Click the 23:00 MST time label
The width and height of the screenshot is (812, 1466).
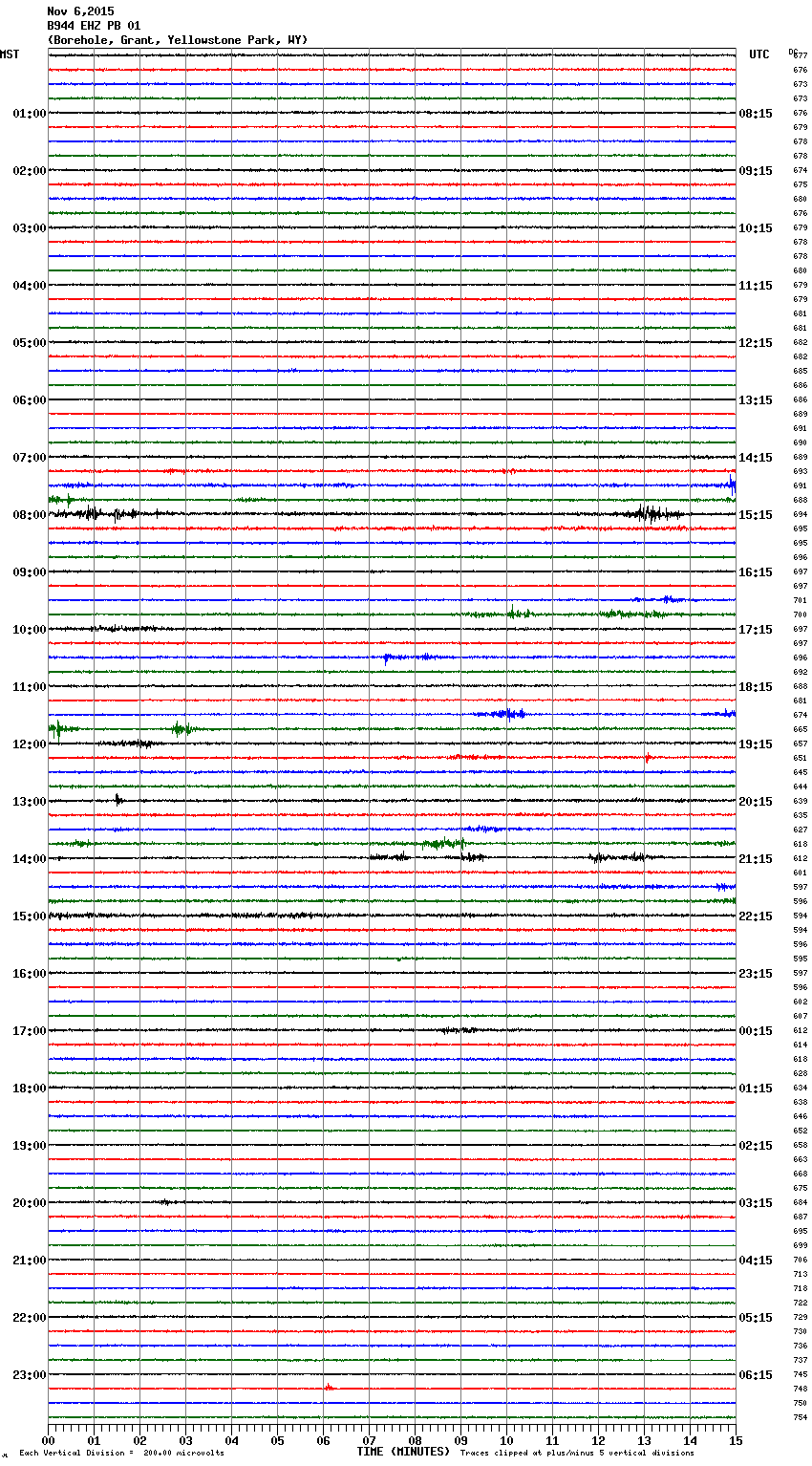click(30, 1375)
